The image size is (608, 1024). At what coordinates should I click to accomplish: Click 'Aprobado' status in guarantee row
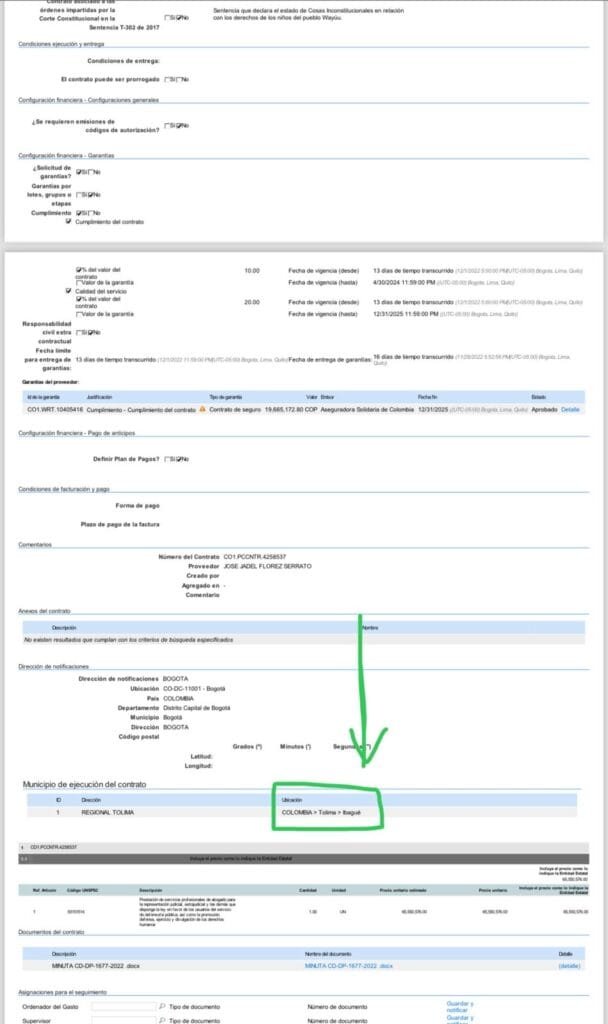544,409
